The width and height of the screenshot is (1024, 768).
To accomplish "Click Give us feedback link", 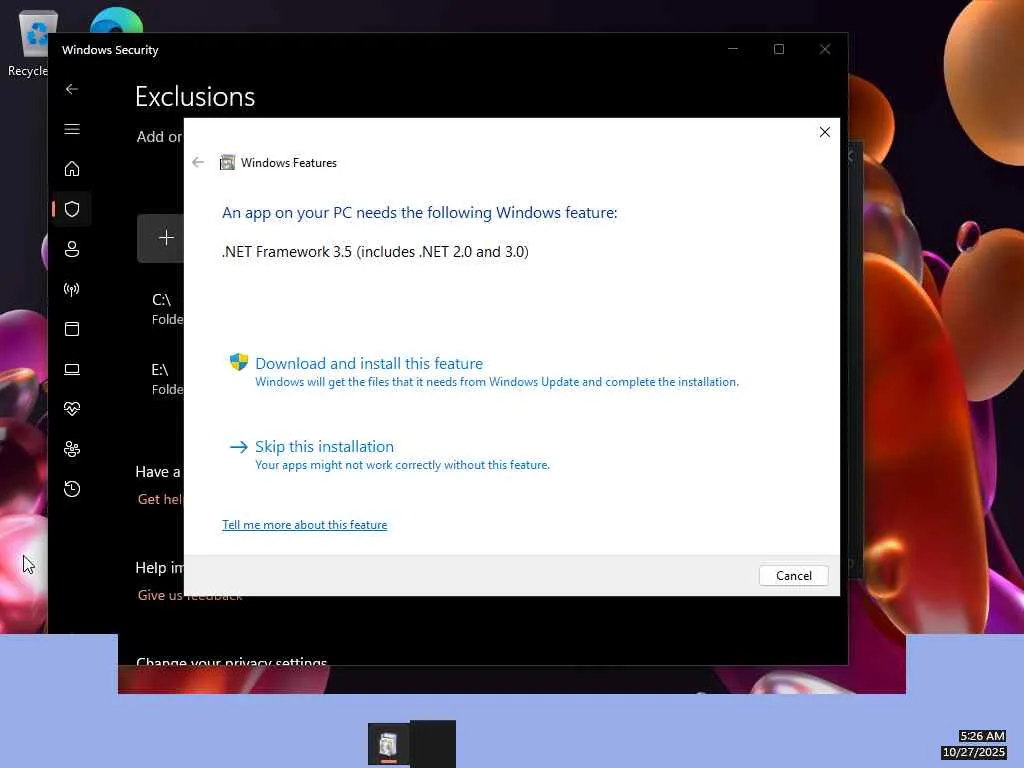I will 189,596.
